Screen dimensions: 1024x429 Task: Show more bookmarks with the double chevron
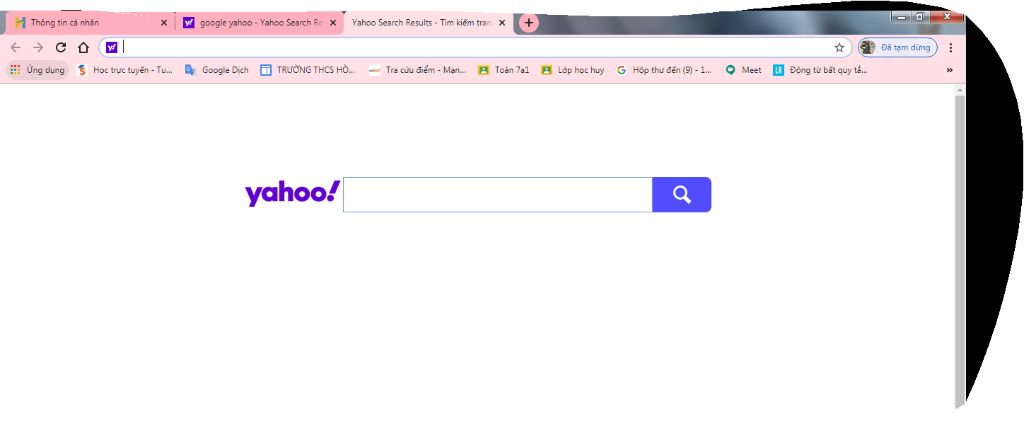[x=950, y=70]
